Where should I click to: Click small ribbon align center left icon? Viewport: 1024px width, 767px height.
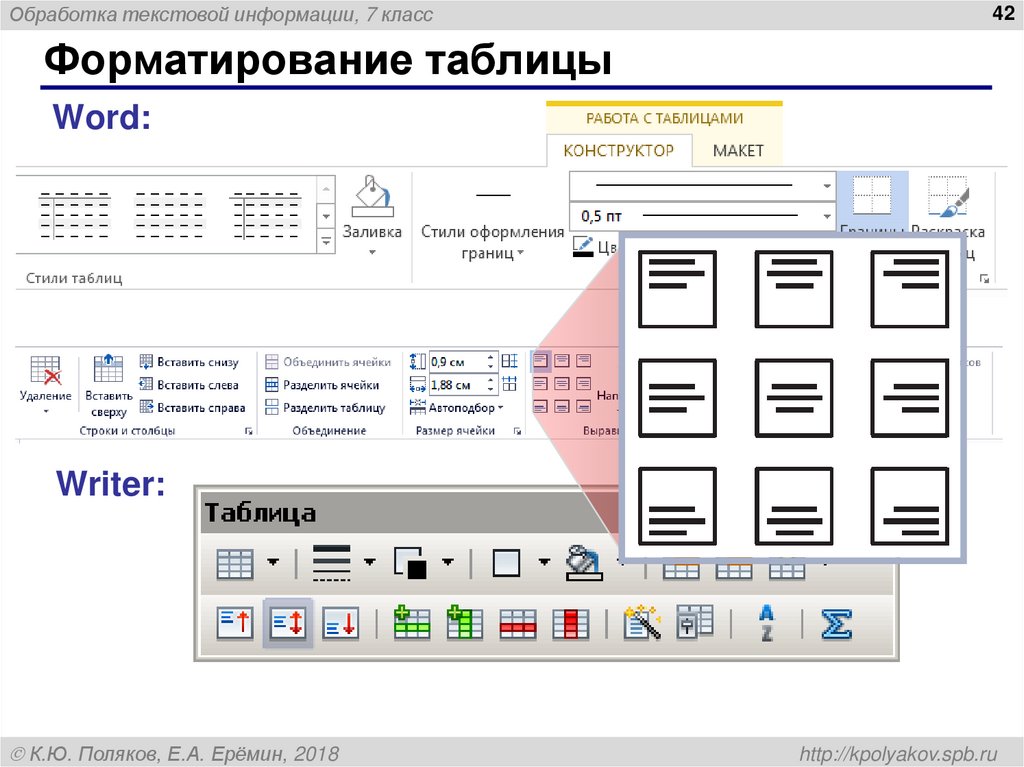coord(540,384)
